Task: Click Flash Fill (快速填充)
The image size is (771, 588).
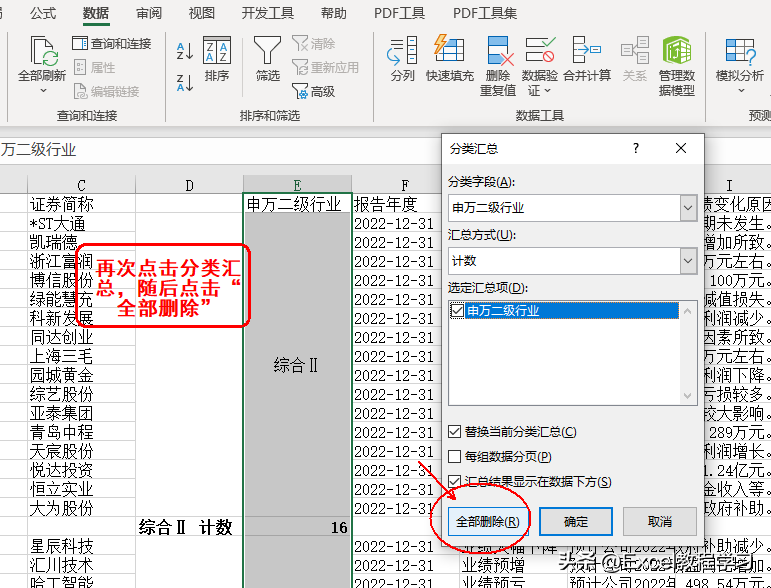Action: coord(449,59)
